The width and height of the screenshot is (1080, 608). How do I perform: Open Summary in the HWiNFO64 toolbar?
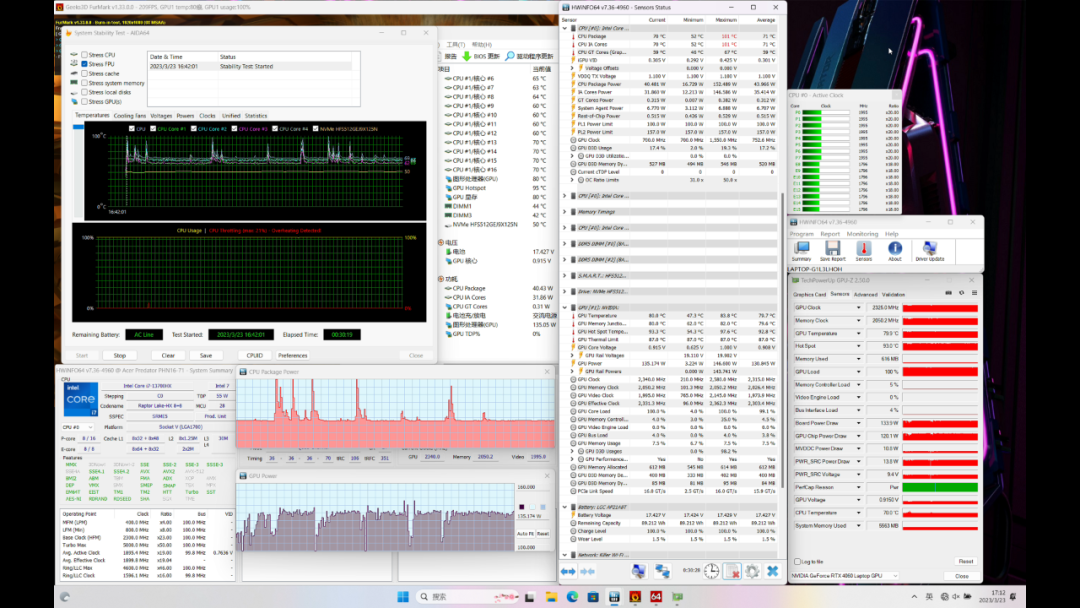801,251
